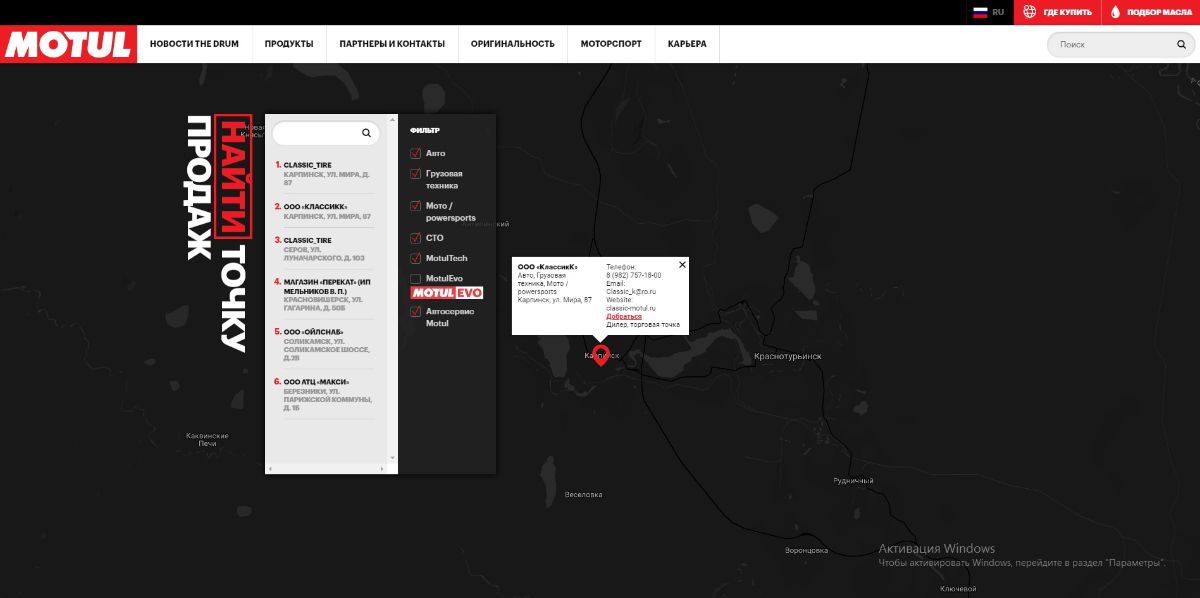This screenshot has height=598, width=1200.
Task: Toggle the Мото / powersports filter checkbox
Action: 416,206
